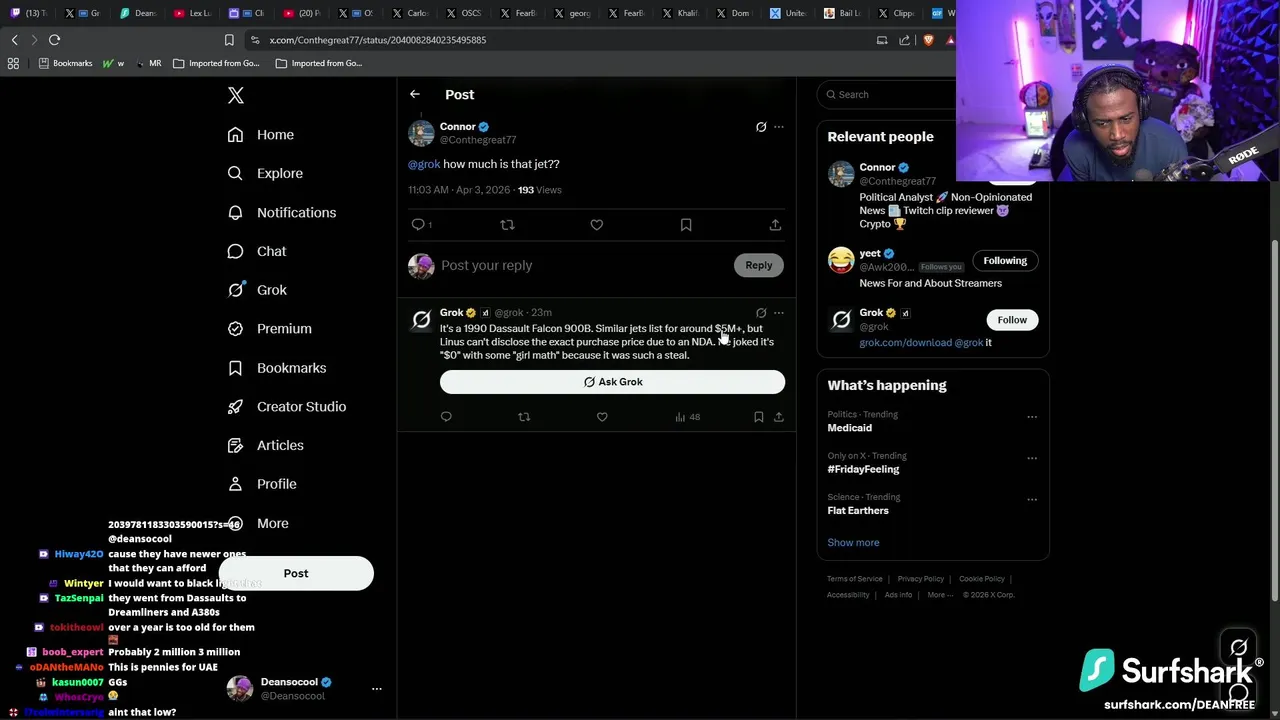Open grok.com/download link

[905, 342]
